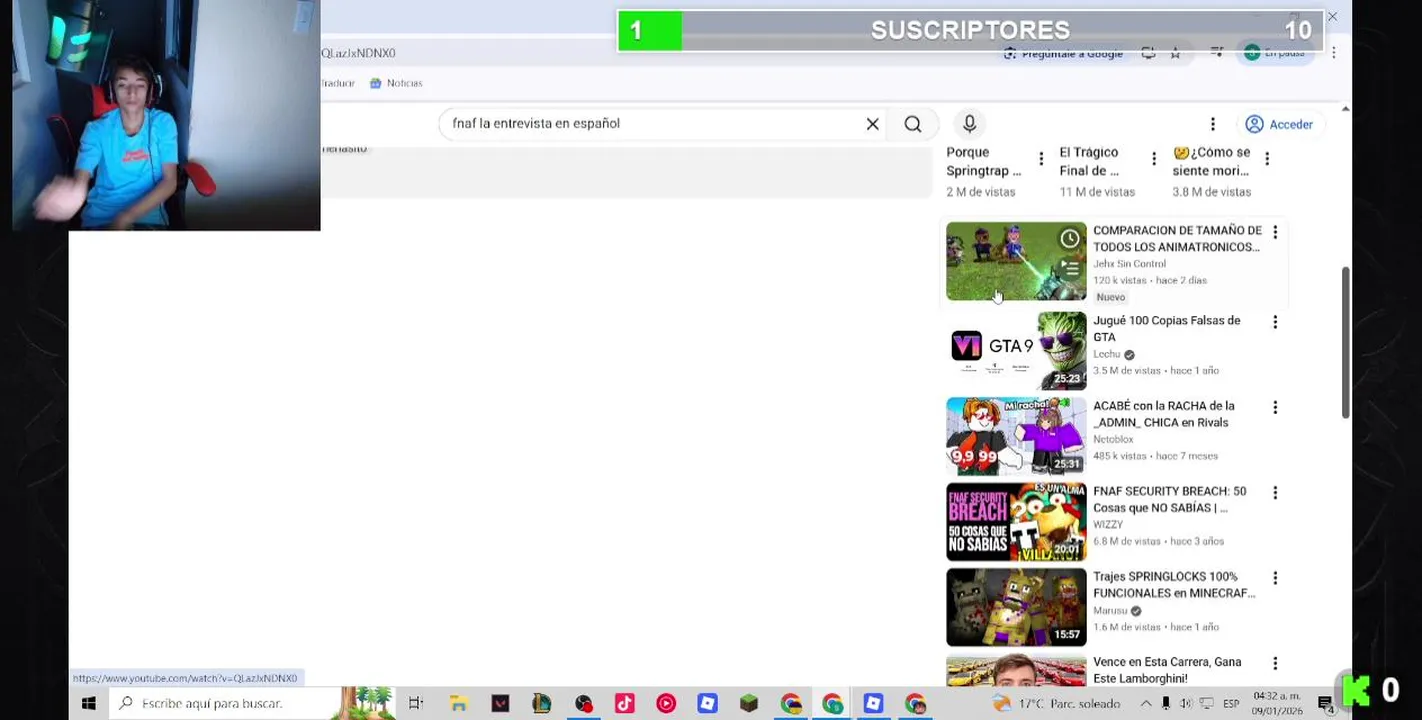Image resolution: width=1422 pixels, height=720 pixels.
Task: Open the Lamborghini race video thumbnail
Action: 1016,670
